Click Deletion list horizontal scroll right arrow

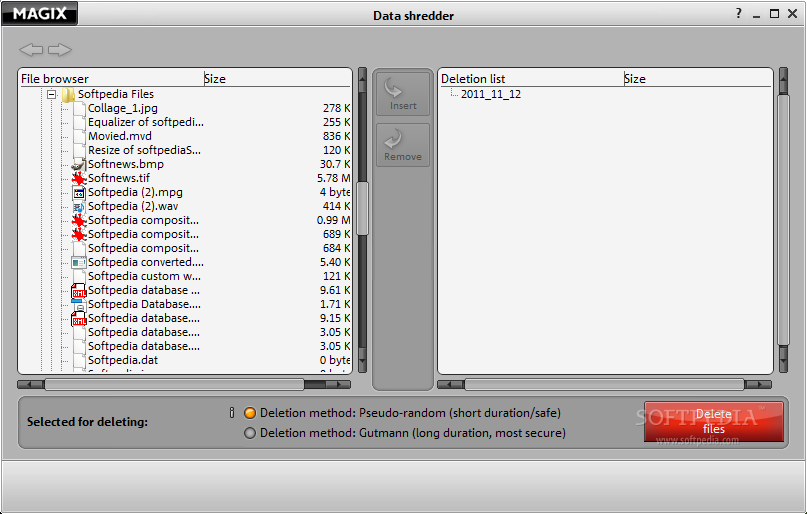[x=758, y=384]
